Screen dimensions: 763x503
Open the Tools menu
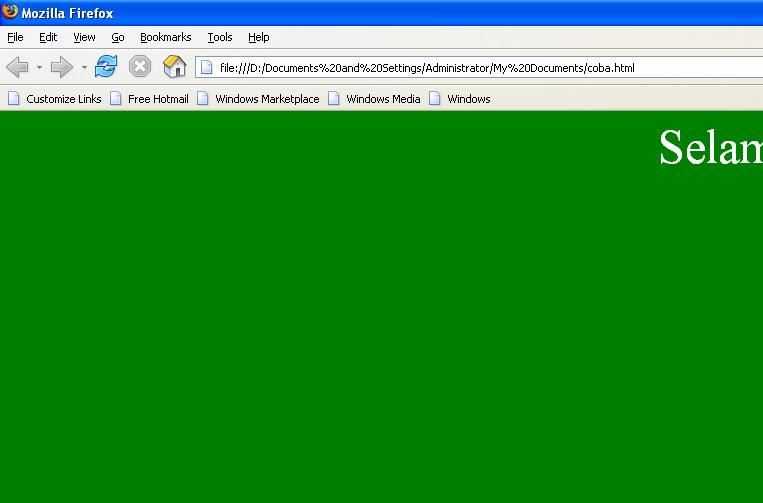[x=220, y=37]
